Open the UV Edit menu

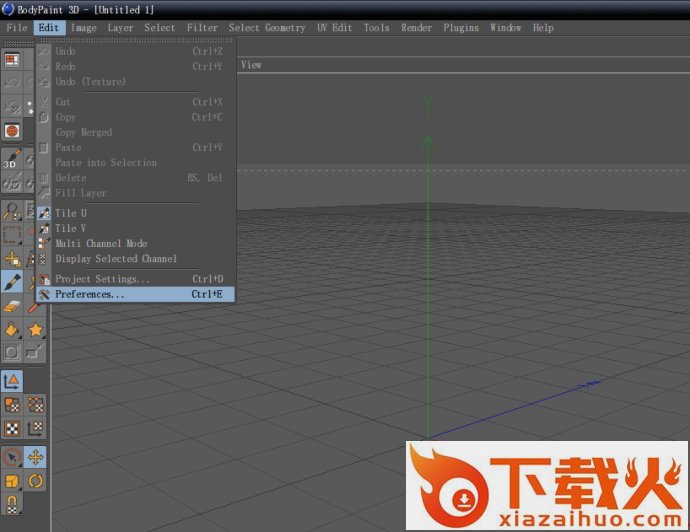[x=334, y=28]
